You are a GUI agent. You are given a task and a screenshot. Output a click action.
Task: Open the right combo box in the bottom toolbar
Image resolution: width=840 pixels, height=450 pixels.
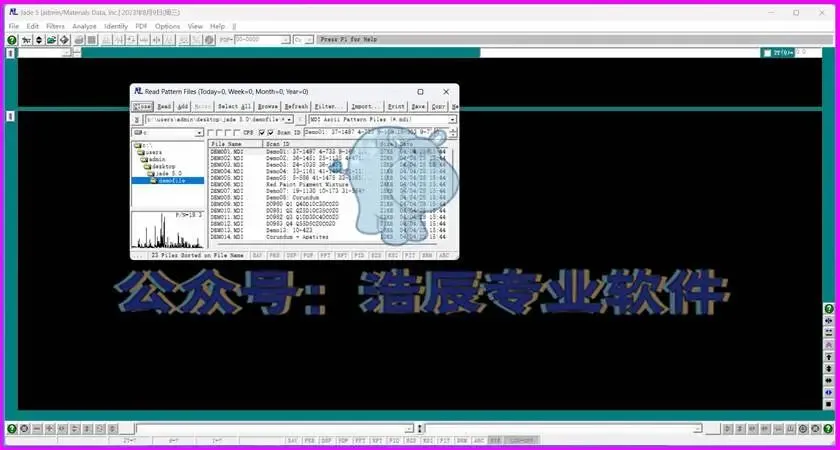(x=698, y=429)
